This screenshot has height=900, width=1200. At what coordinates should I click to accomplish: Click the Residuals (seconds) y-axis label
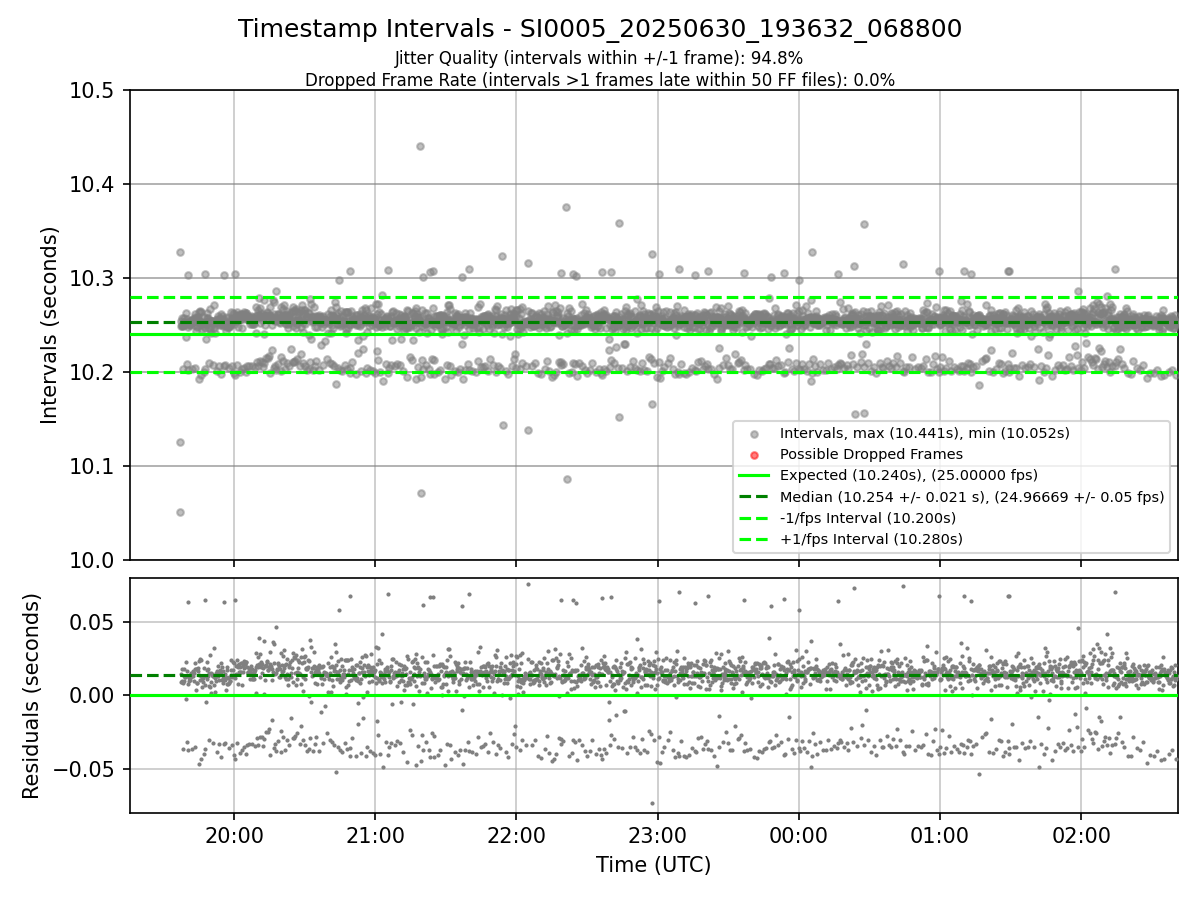point(31,696)
